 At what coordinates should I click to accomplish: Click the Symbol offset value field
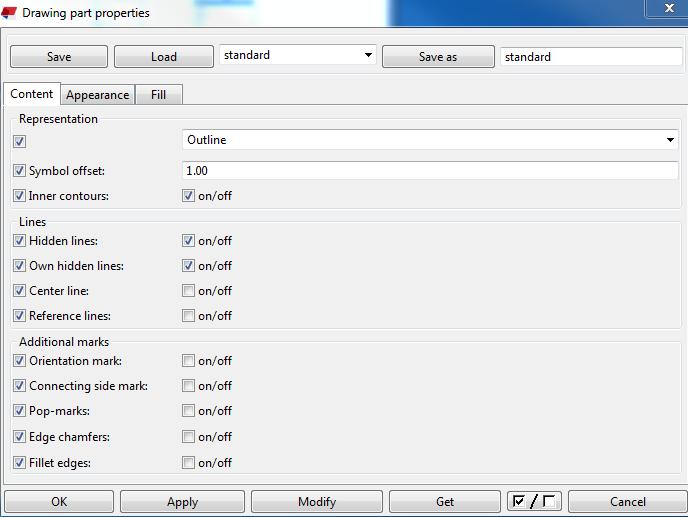430,171
